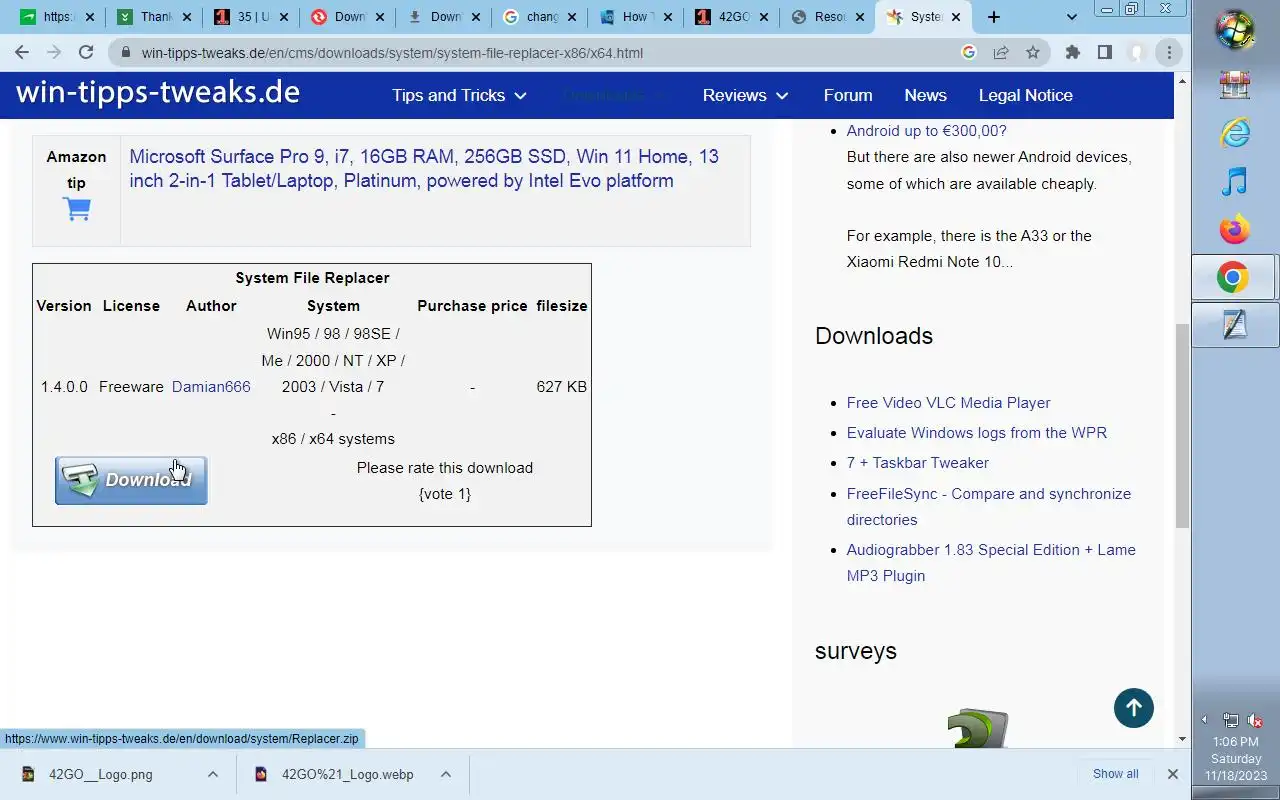Show hidden tray icons arrow
The height and width of the screenshot is (800, 1280).
(x=1204, y=720)
